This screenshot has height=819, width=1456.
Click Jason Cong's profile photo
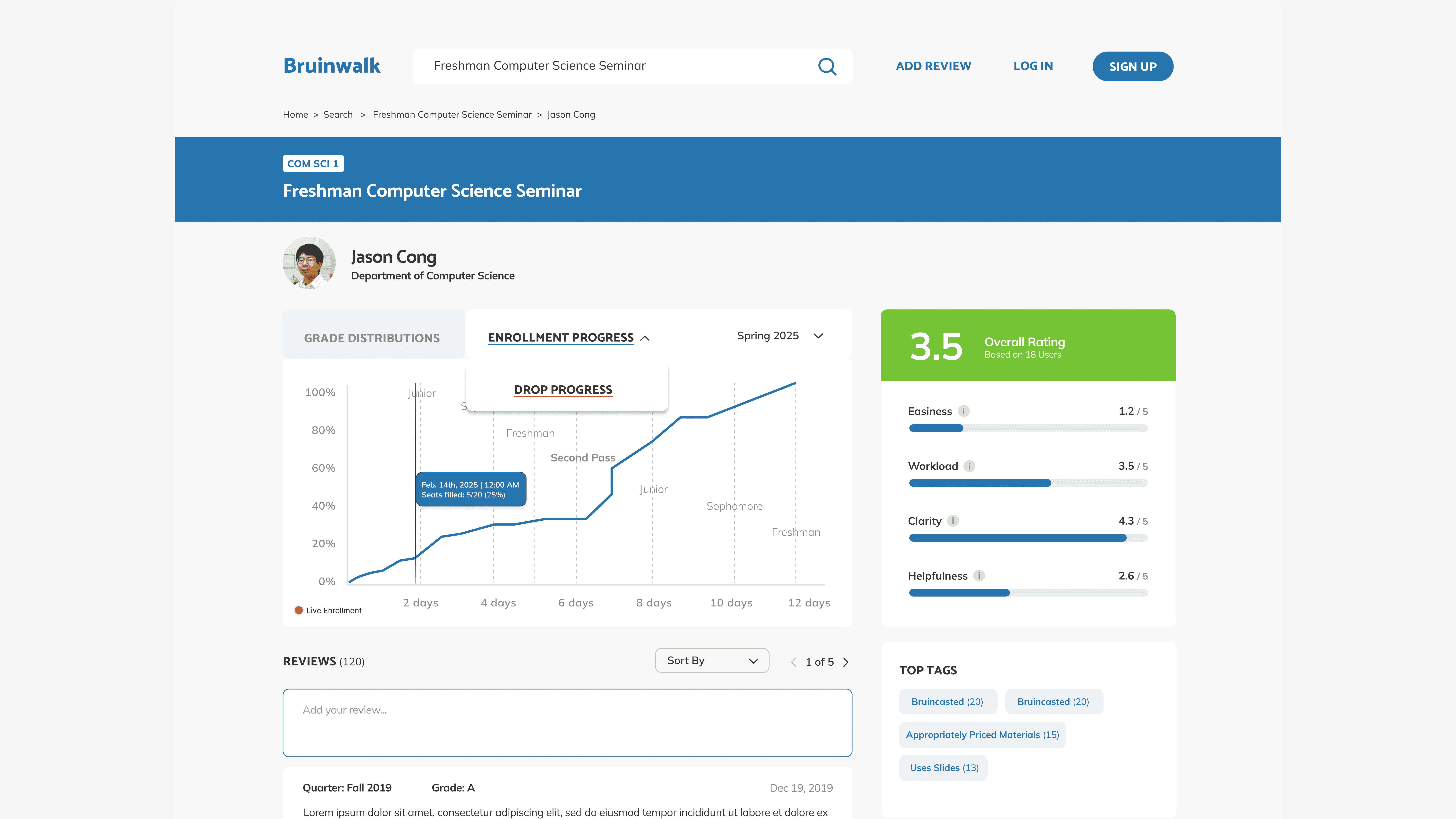click(x=309, y=263)
